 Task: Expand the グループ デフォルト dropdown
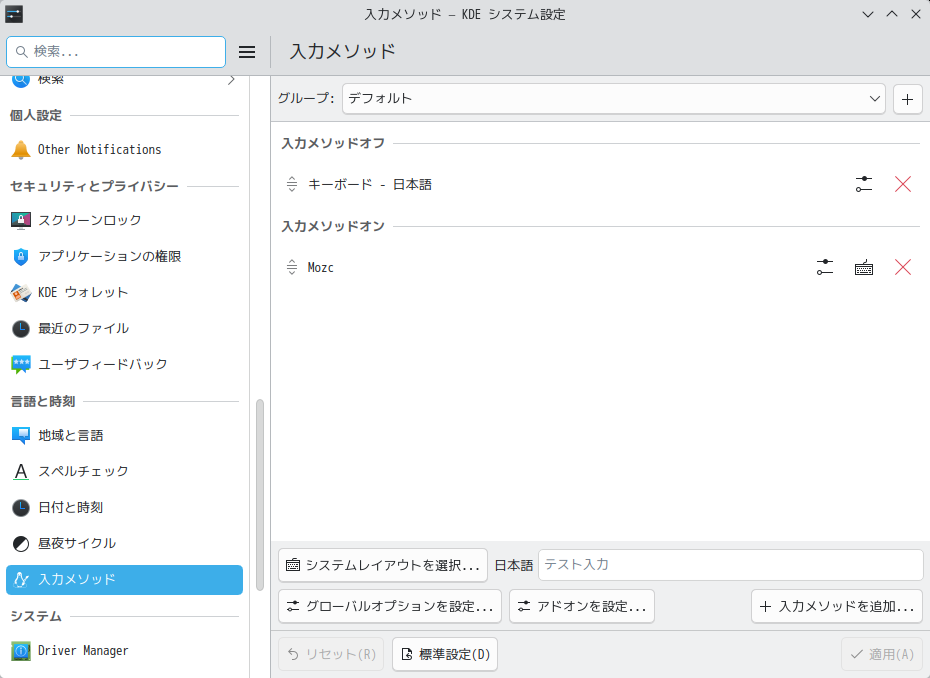[x=614, y=99]
